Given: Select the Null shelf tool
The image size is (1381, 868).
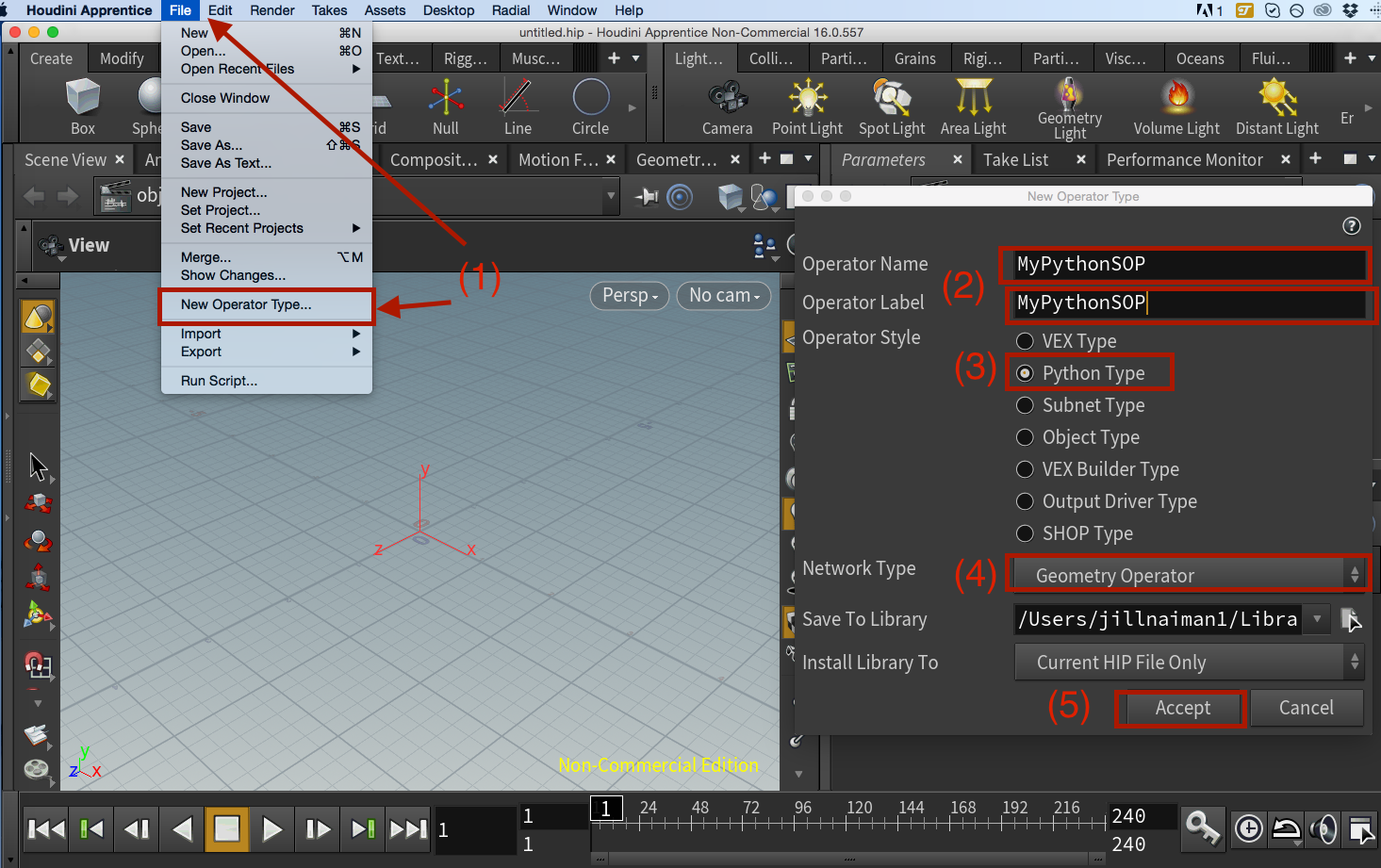Looking at the screenshot, I should (x=446, y=107).
